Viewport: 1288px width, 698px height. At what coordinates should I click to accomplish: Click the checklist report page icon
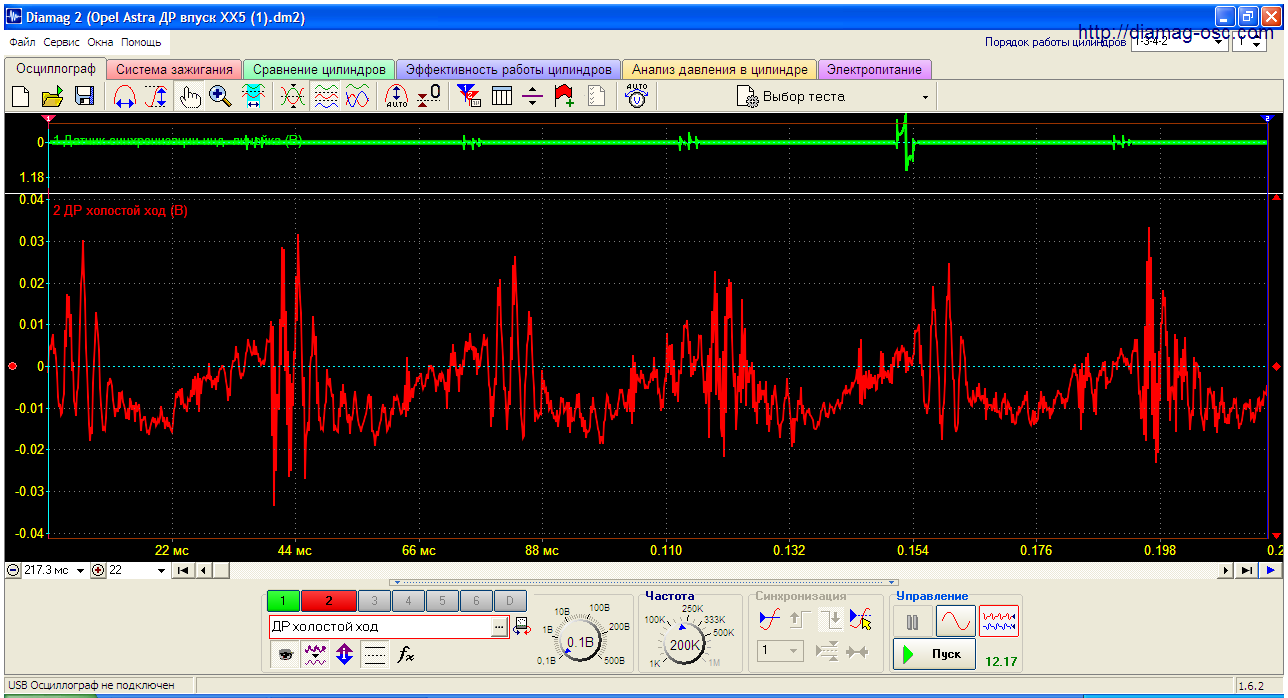coord(597,97)
